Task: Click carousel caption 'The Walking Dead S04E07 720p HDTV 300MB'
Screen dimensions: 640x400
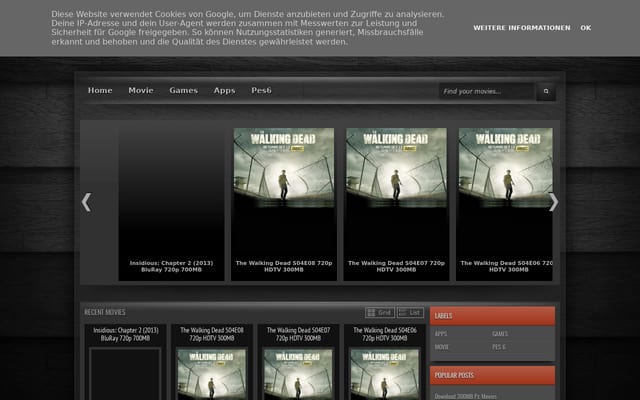Action: click(x=396, y=266)
